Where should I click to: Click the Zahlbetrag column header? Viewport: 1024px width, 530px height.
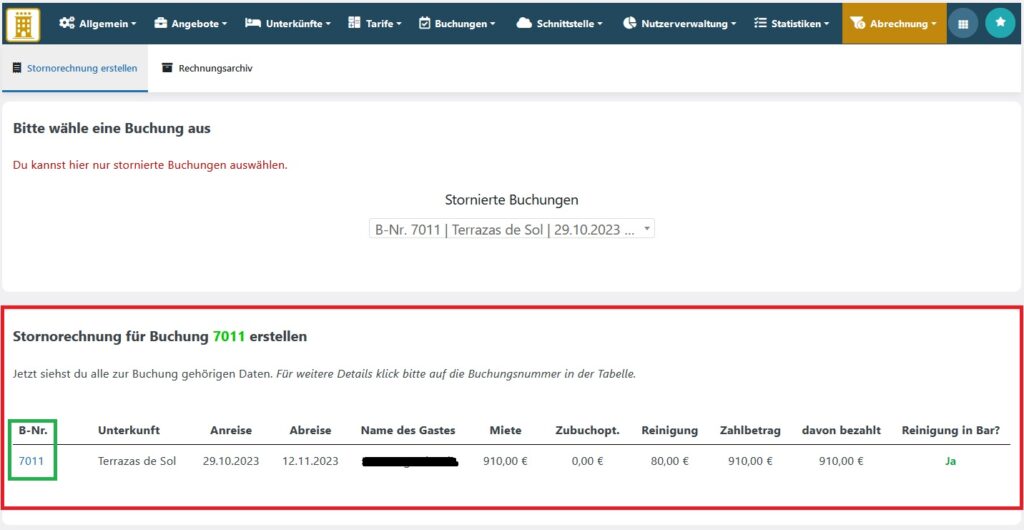tap(750, 430)
